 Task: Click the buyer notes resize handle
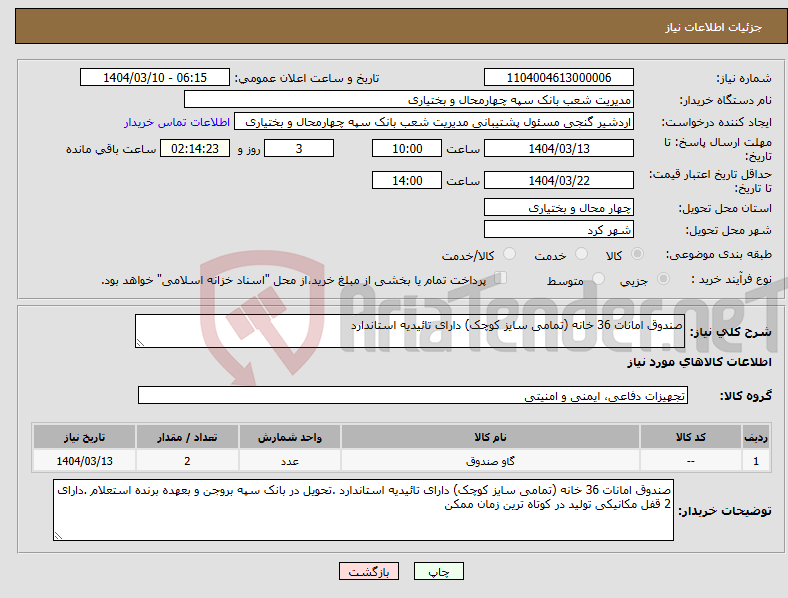(x=58, y=536)
